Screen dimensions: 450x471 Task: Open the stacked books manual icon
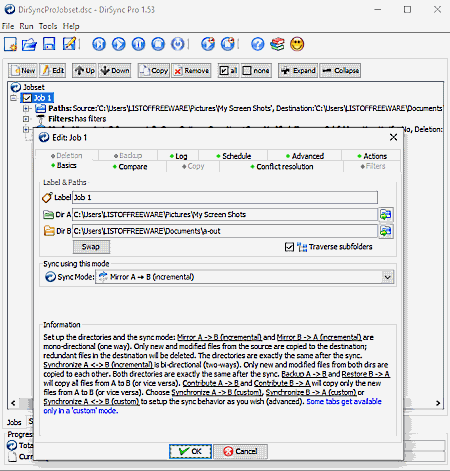pyautogui.click(x=277, y=44)
